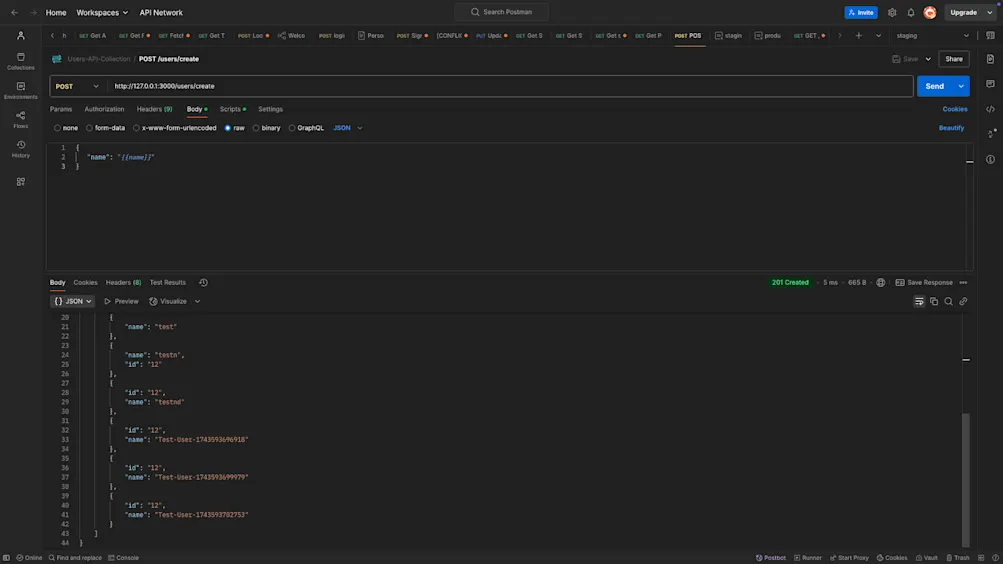This screenshot has height=564, width=1003.
Task: Open the response JSON format dropdown
Action: [x=72, y=301]
